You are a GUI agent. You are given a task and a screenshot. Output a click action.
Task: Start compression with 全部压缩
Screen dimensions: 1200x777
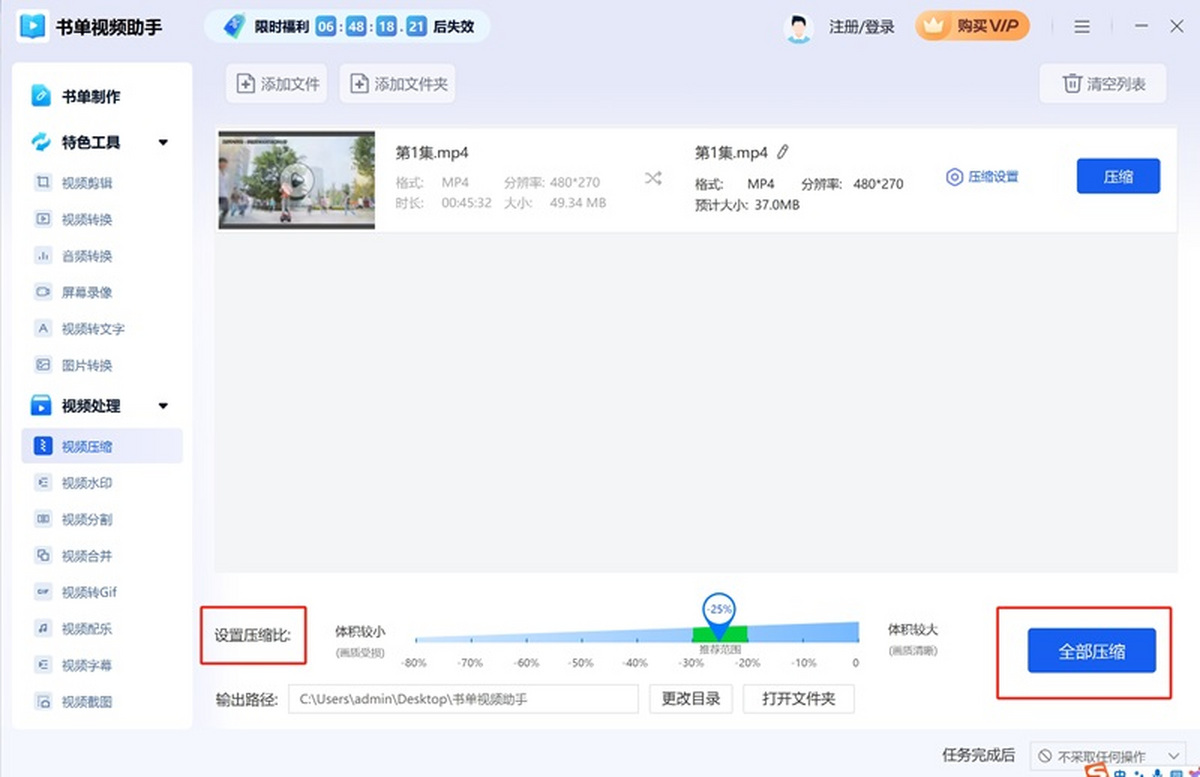[1092, 651]
